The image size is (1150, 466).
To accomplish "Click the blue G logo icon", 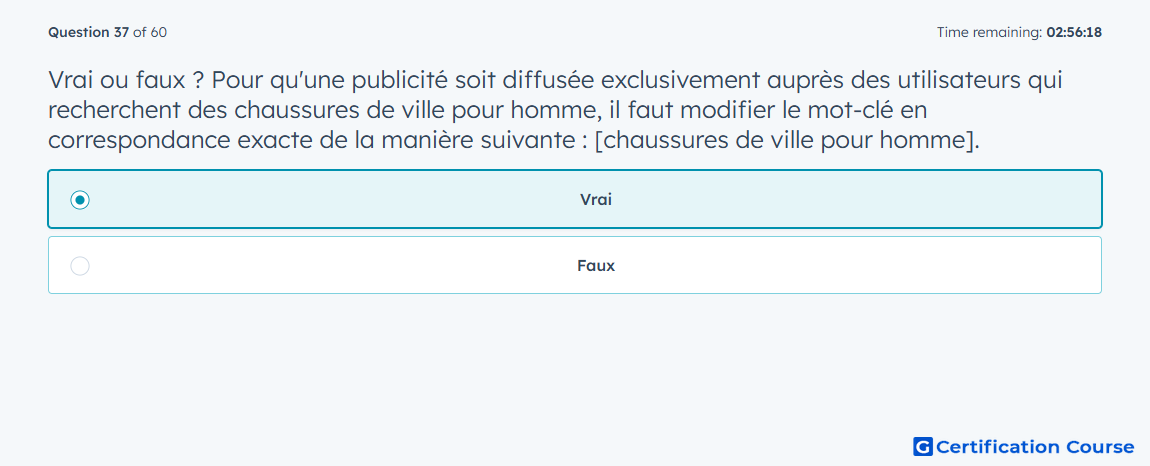I will pyautogui.click(x=923, y=447).
